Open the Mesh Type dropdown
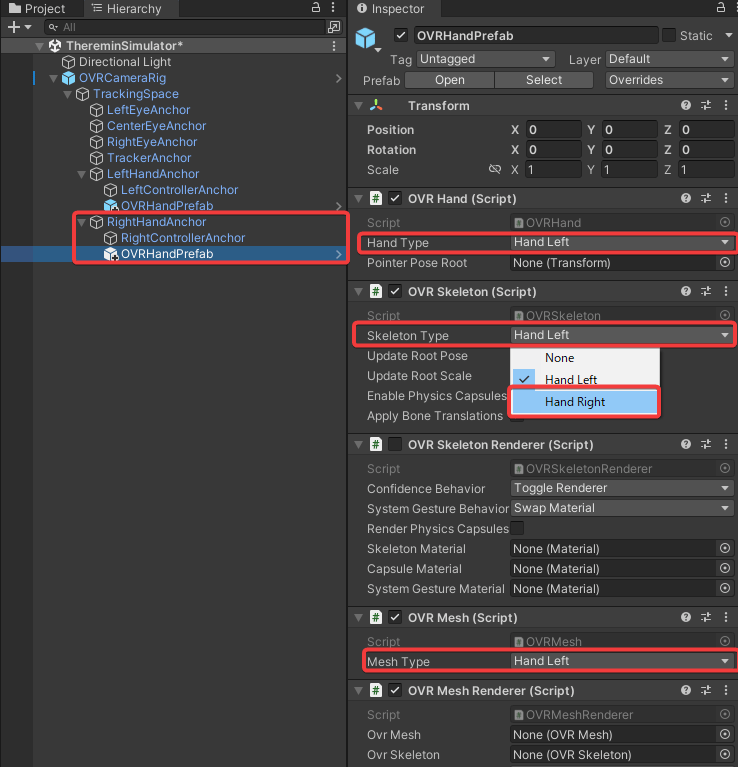738x767 pixels. (622, 661)
